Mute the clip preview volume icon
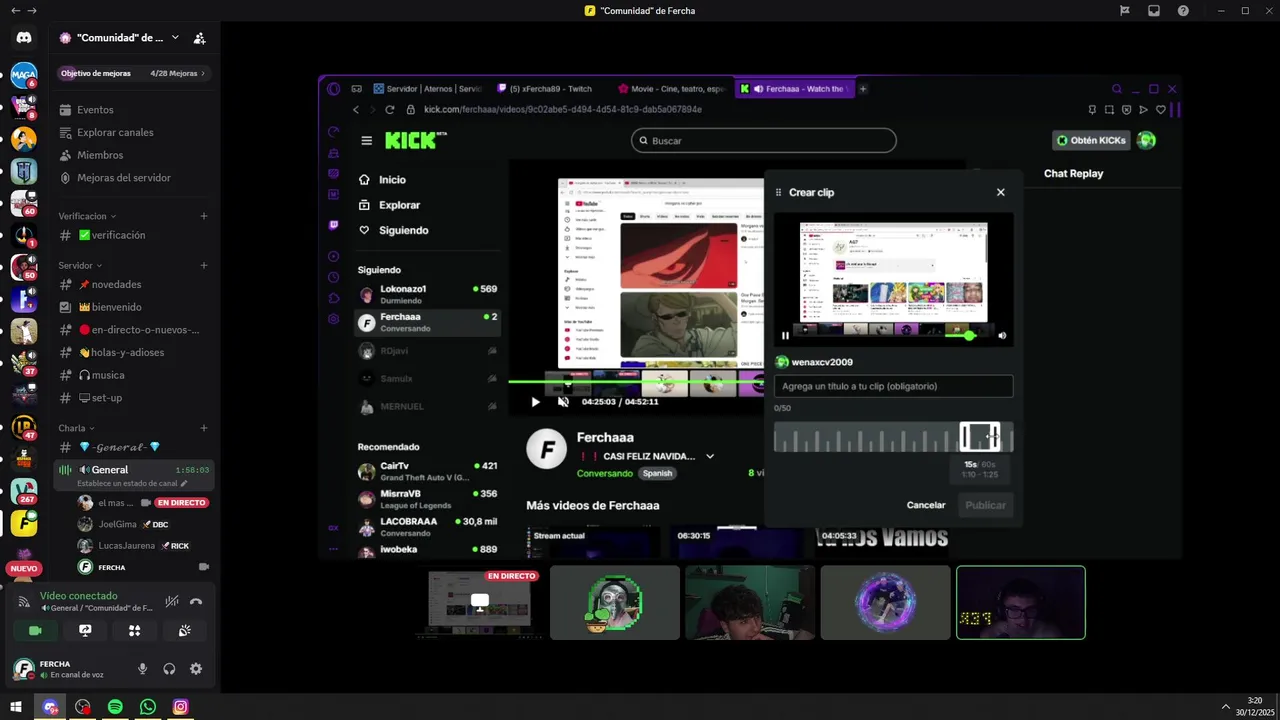The image size is (1280, 720). pos(1002,336)
